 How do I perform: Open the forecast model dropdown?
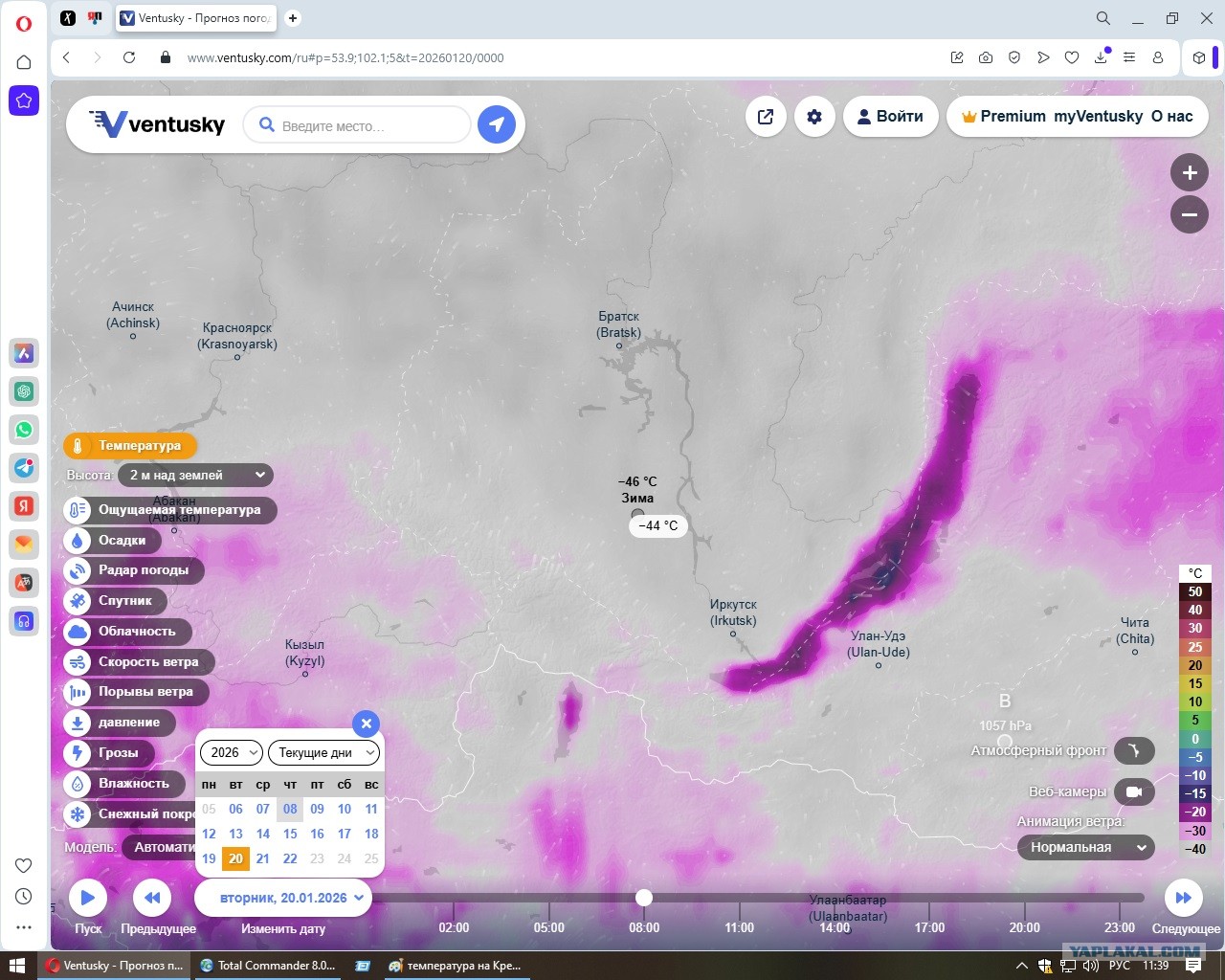(159, 847)
